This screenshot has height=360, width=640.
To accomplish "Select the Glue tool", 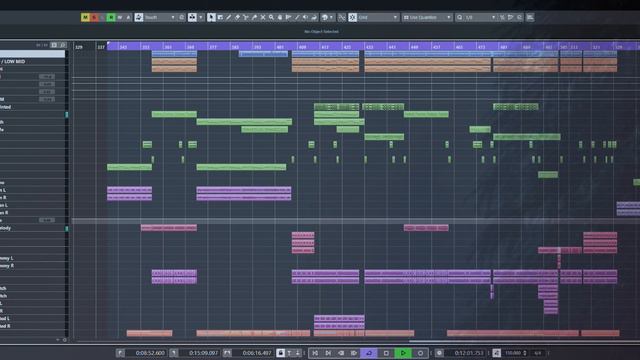I will [254, 17].
